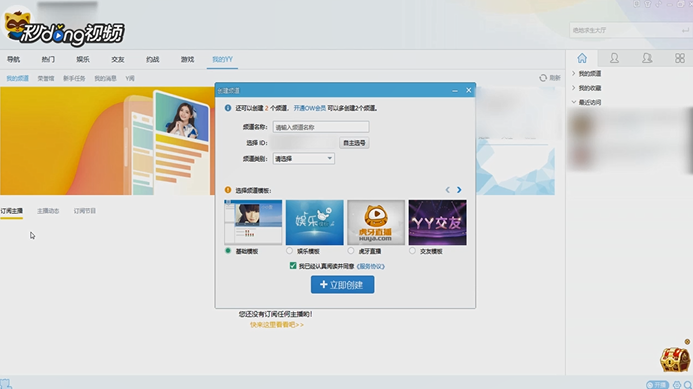The height and width of the screenshot is (389, 693).
Task: Minimize the 创建频道 dialog
Action: (455, 91)
